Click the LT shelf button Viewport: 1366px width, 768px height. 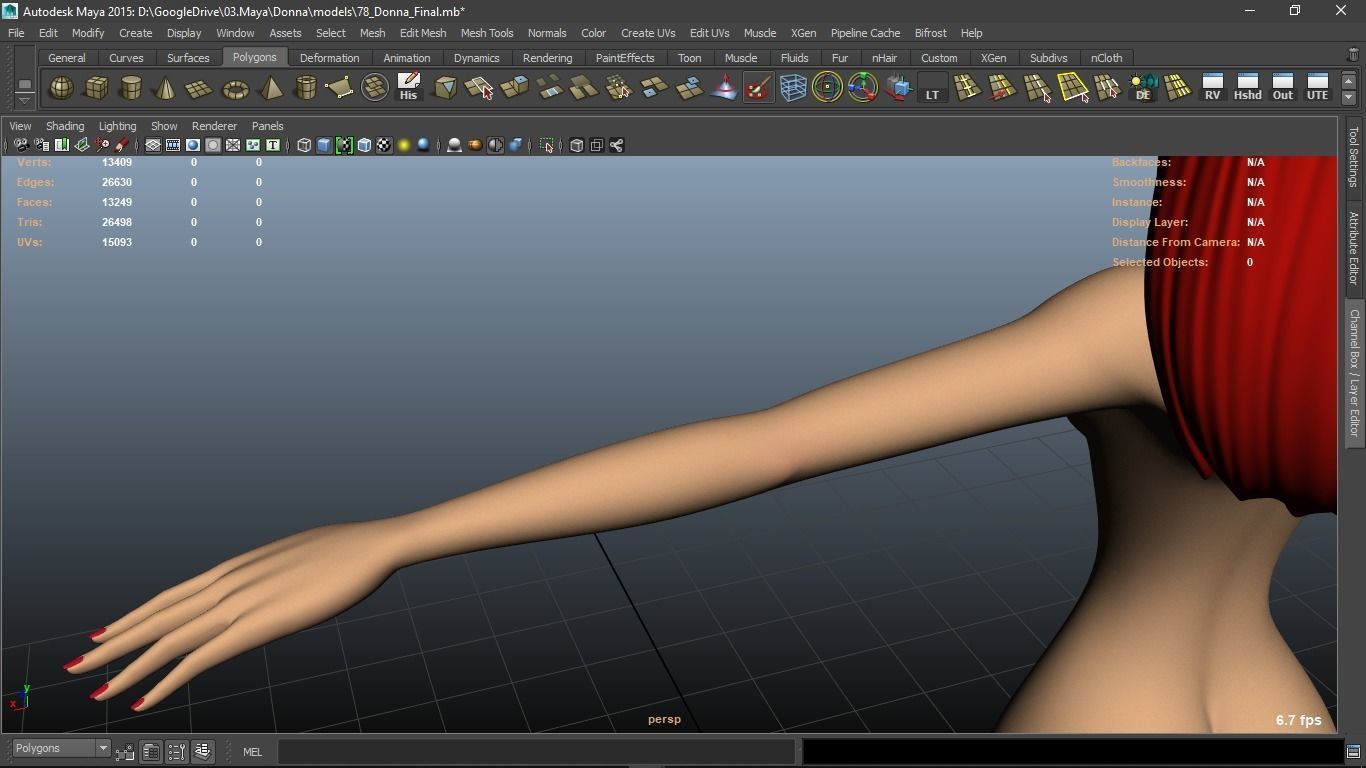click(932, 88)
